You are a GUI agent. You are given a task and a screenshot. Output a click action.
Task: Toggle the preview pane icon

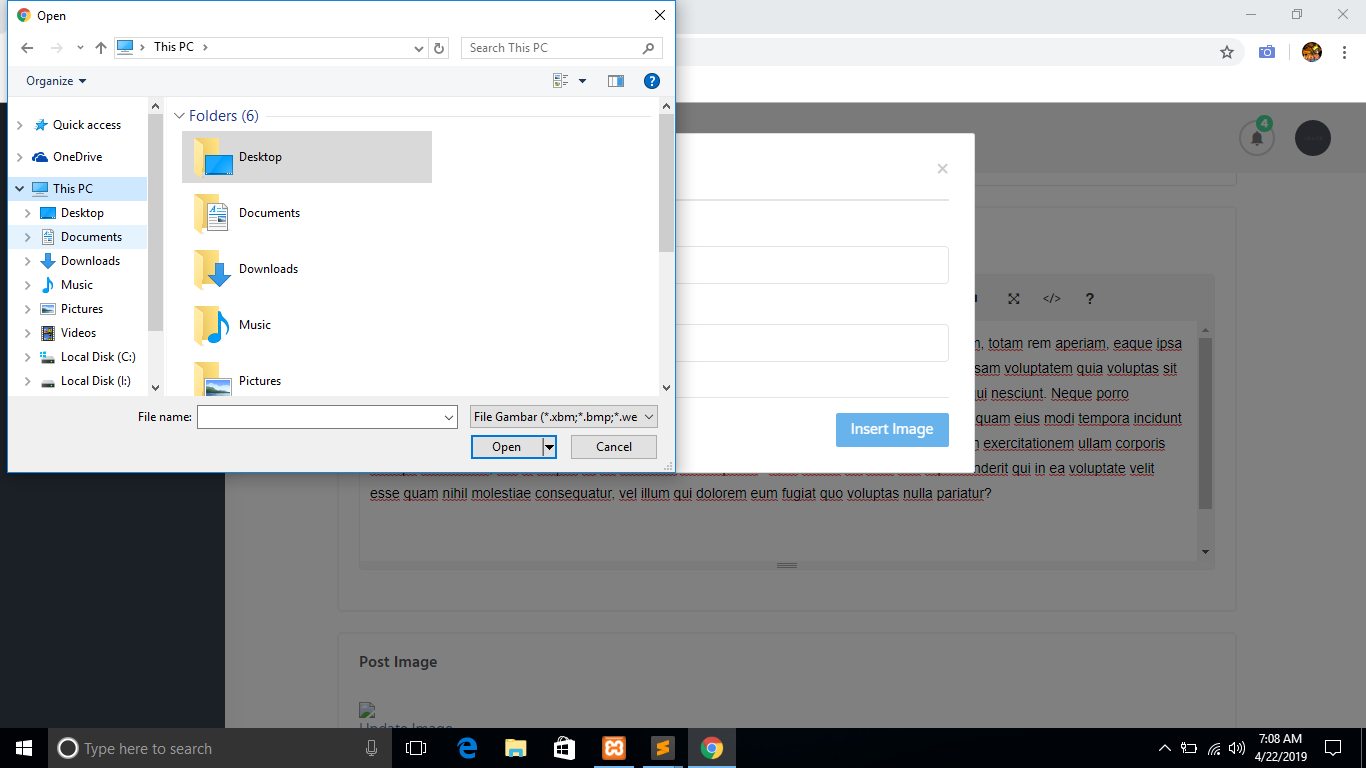[x=616, y=81]
